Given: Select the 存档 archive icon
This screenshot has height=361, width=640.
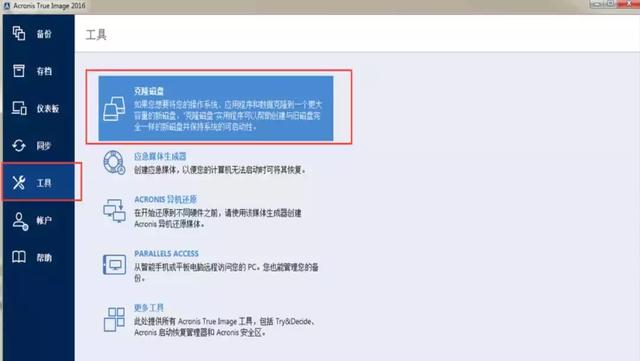Looking at the screenshot, I should coord(19,71).
